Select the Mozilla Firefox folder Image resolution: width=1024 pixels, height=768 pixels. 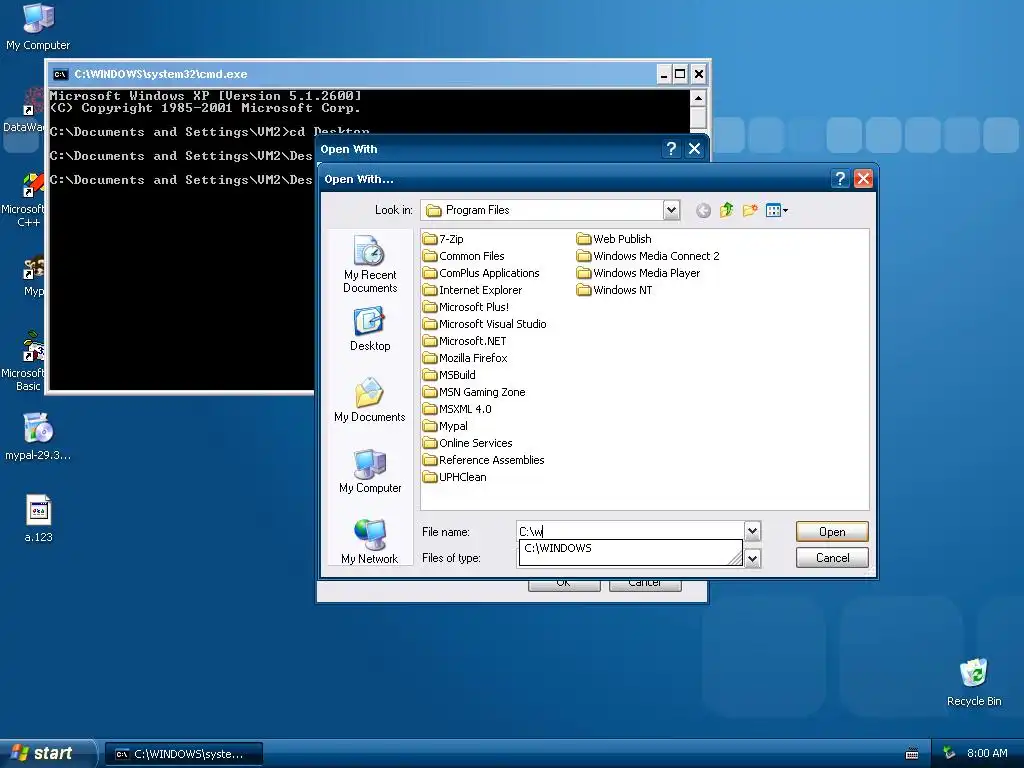click(465, 358)
